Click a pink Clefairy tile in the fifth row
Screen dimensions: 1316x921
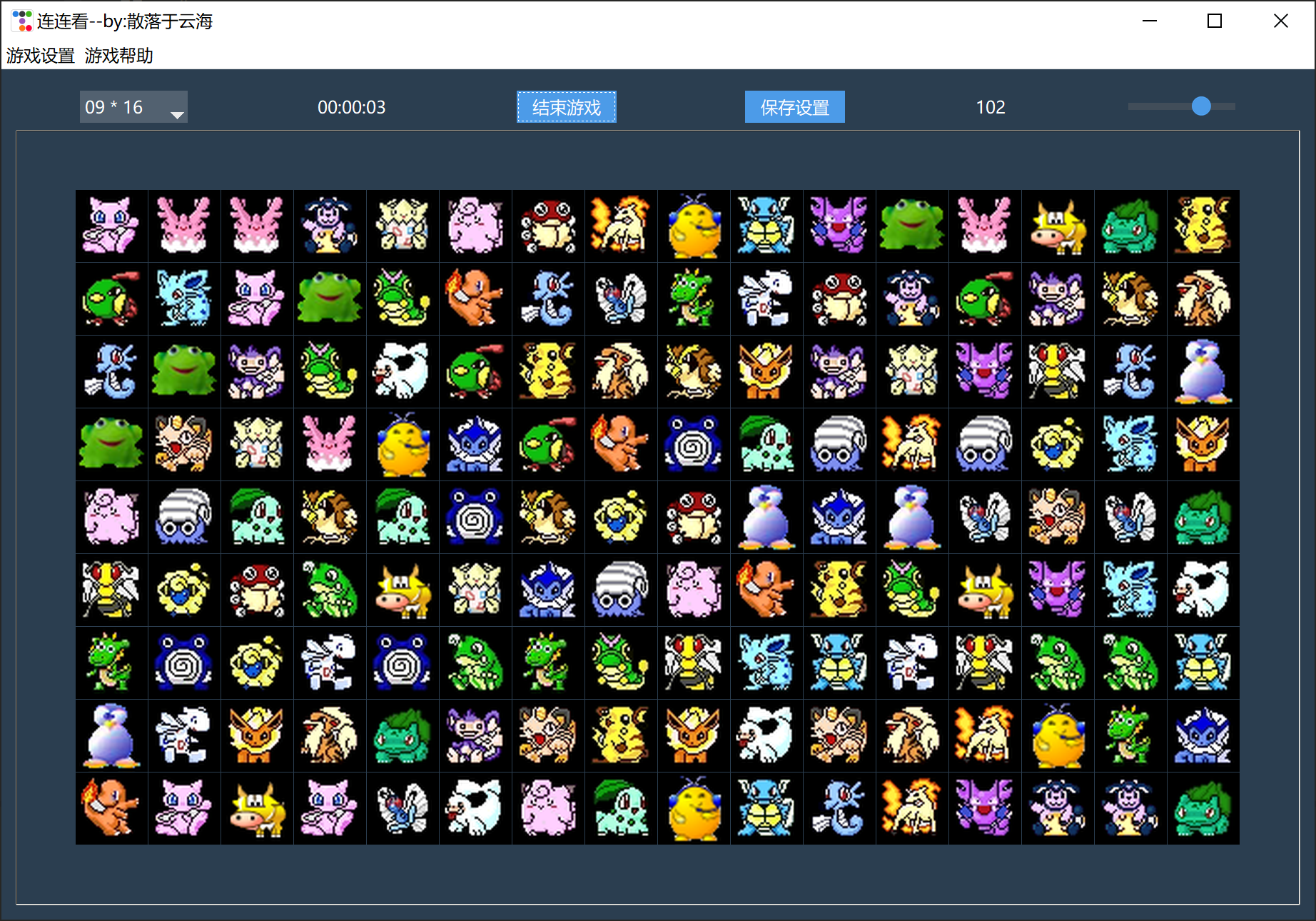pyautogui.click(x=111, y=517)
